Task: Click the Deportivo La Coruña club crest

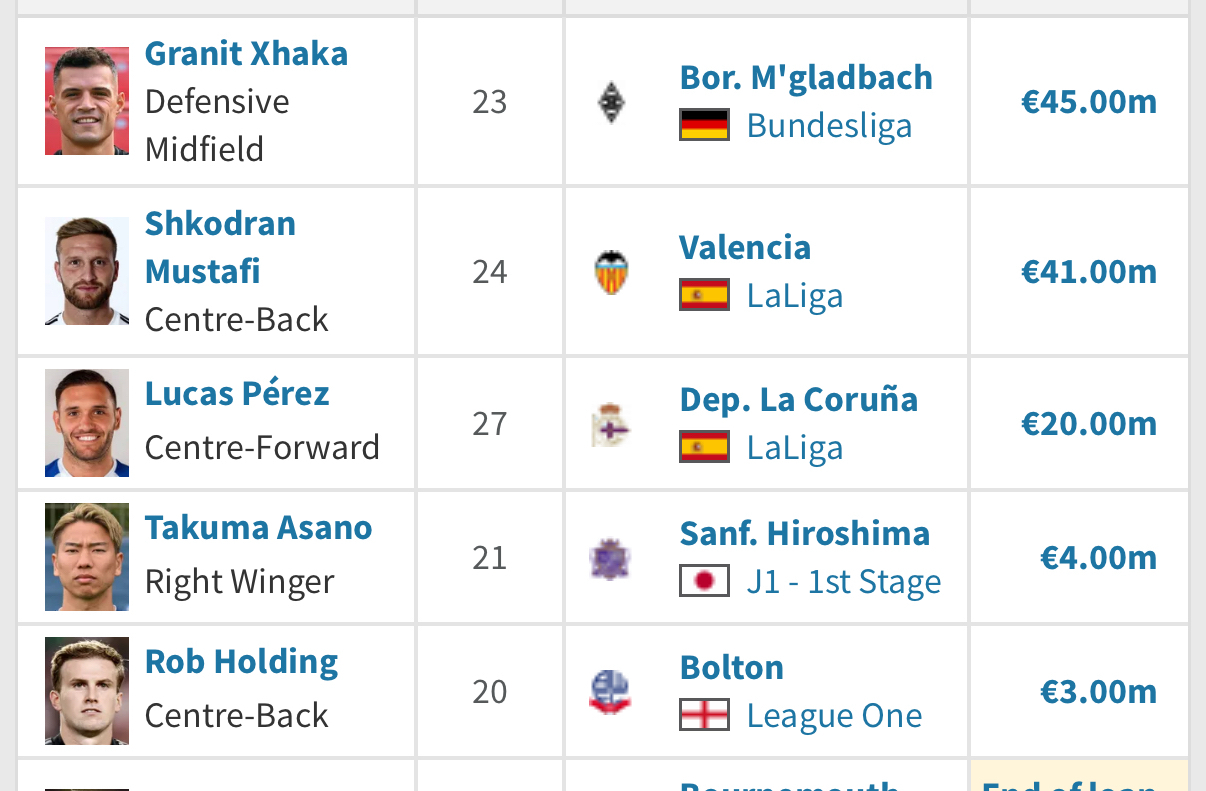Action: click(x=611, y=424)
